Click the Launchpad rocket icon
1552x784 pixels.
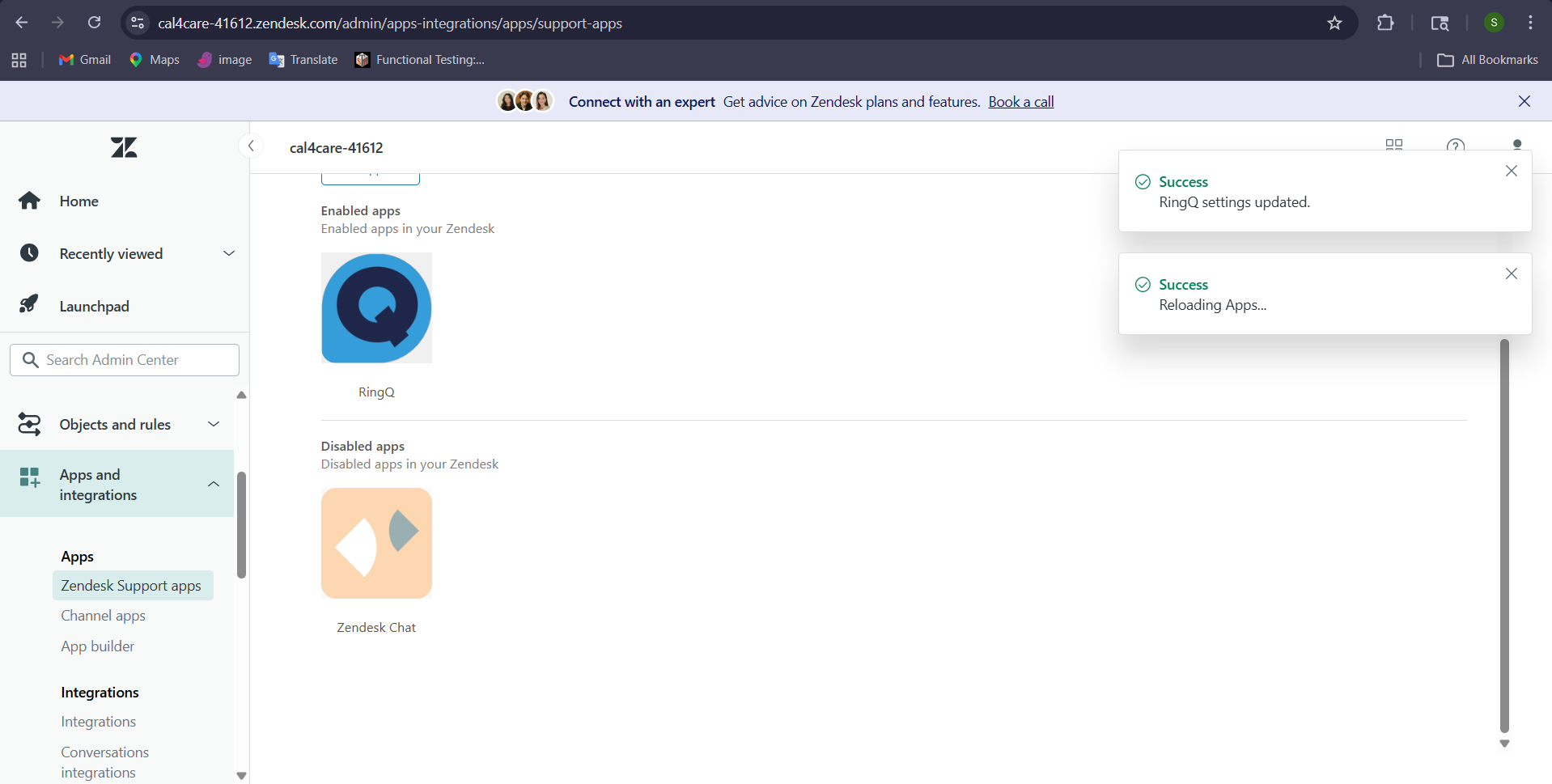[29, 305]
